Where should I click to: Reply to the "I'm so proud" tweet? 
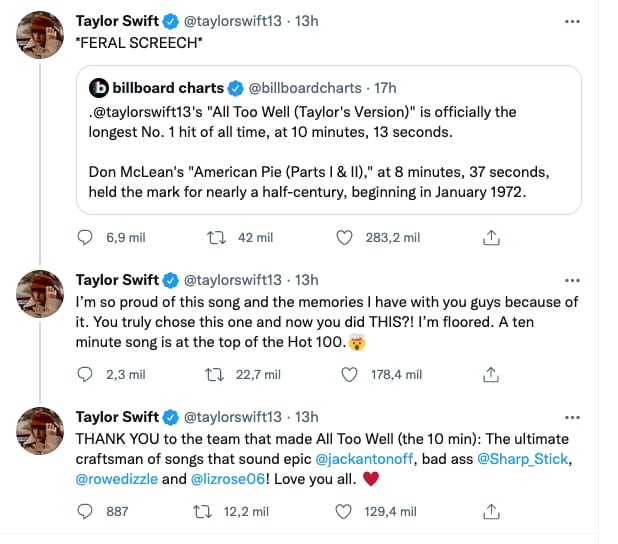(85, 374)
